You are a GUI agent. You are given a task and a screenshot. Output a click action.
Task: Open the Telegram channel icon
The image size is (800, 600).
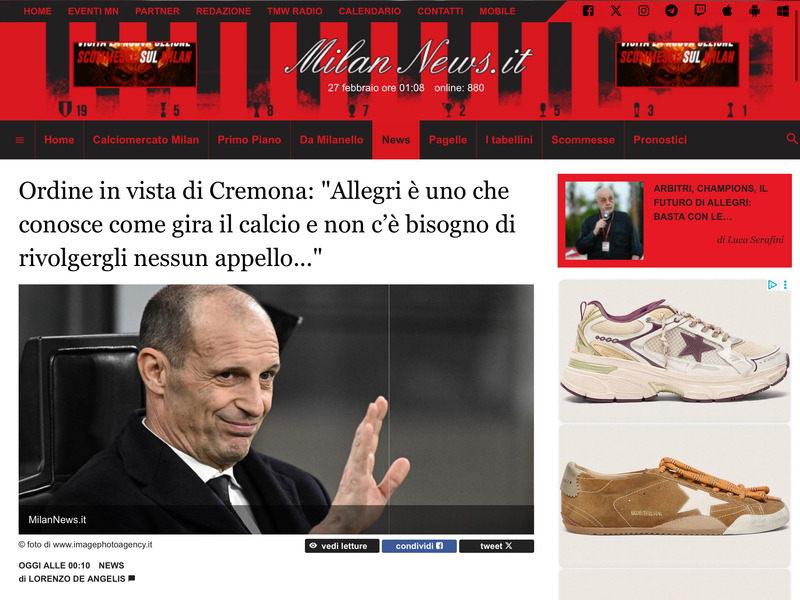671,11
